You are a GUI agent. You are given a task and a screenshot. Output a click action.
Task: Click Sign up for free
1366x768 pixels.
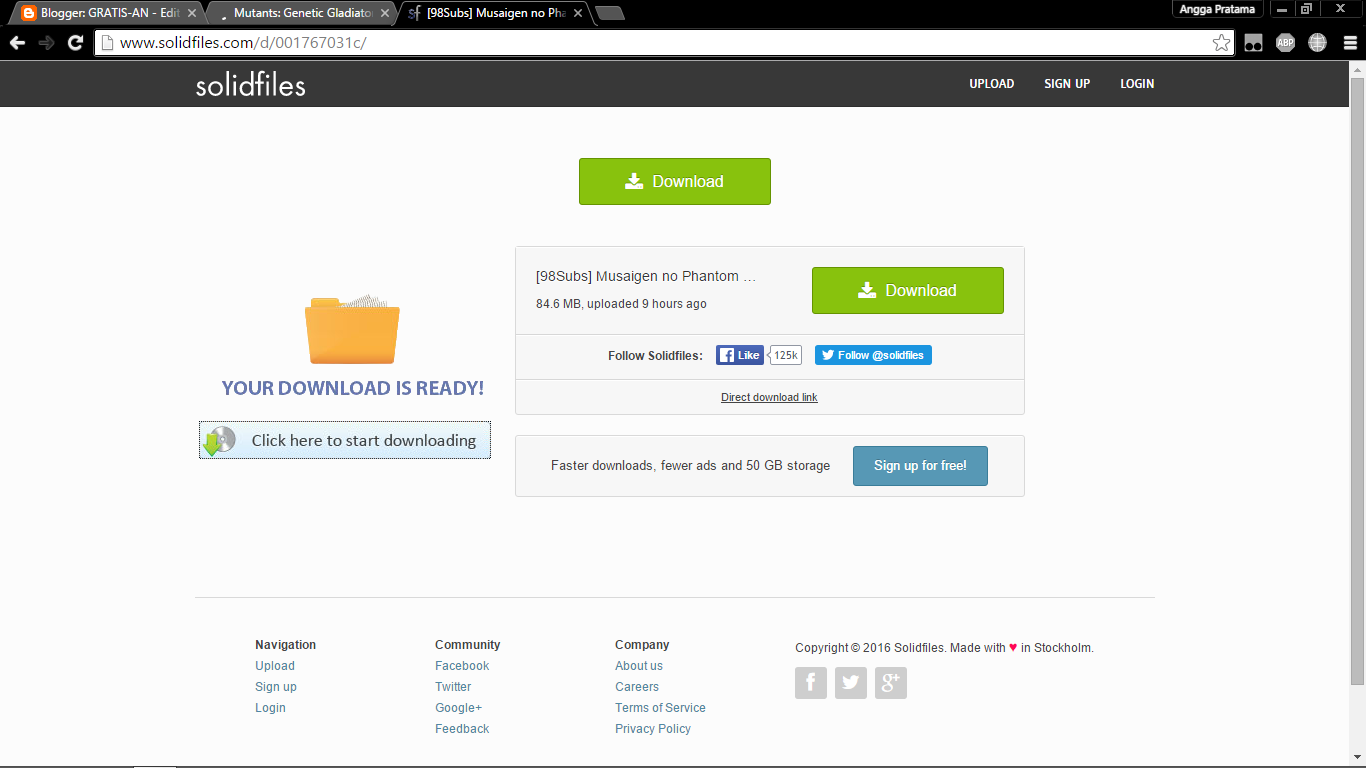pos(919,465)
